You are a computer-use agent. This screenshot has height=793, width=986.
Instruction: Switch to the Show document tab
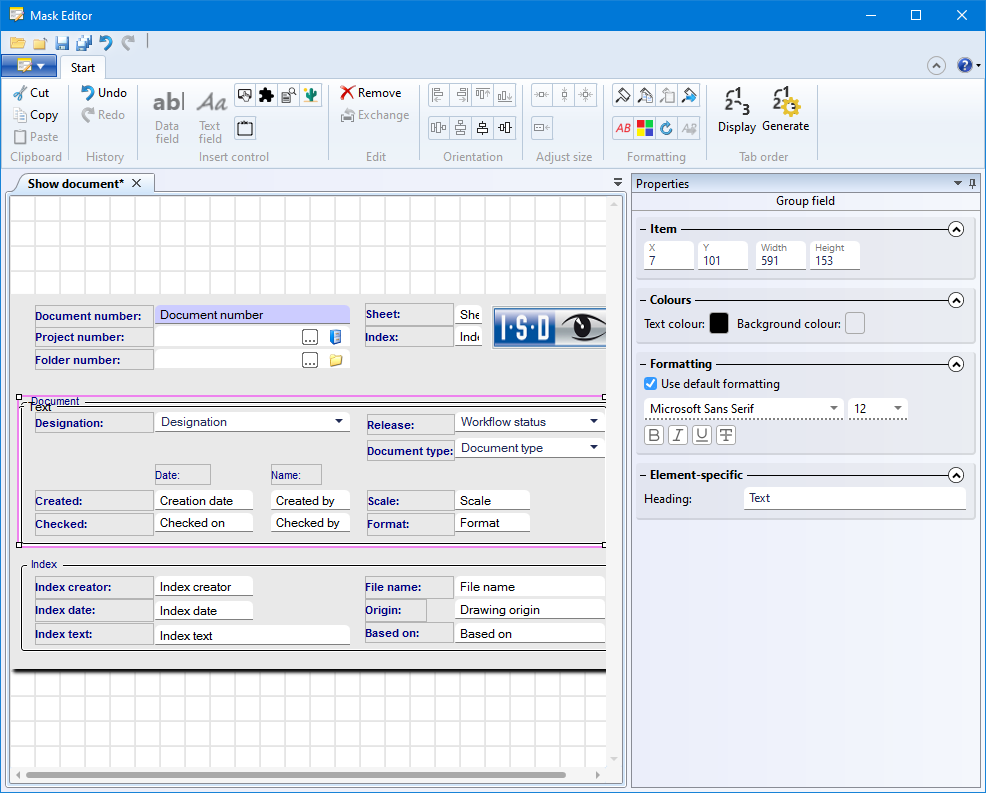pyautogui.click(x=75, y=184)
